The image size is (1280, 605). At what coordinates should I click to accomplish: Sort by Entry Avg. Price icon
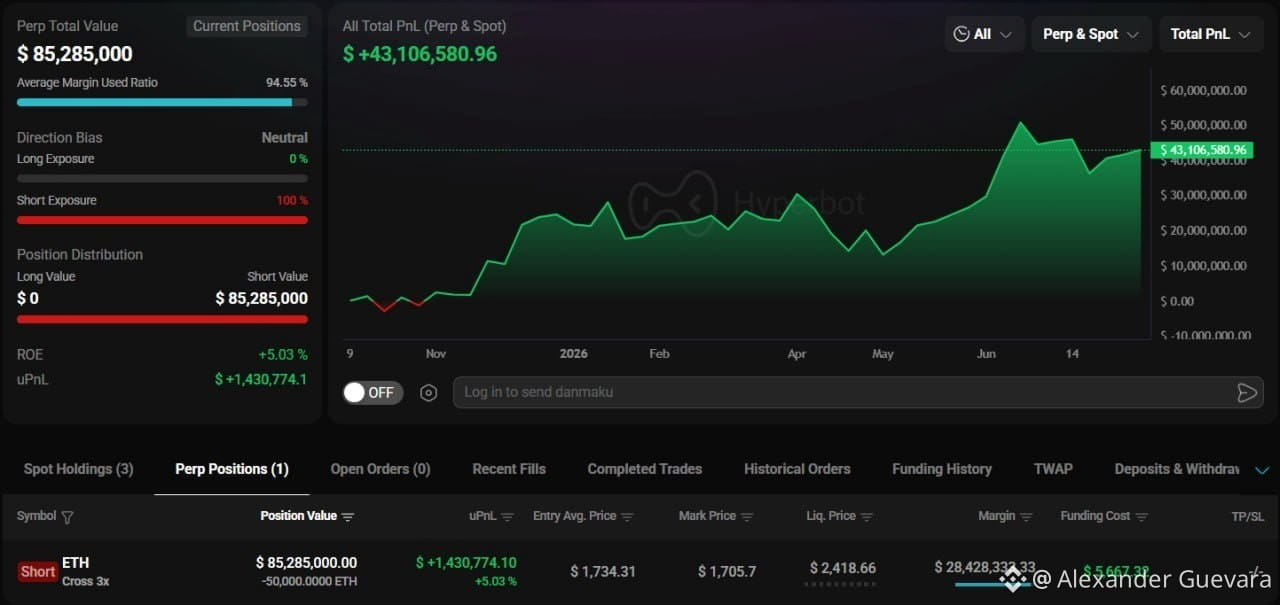[627, 517]
